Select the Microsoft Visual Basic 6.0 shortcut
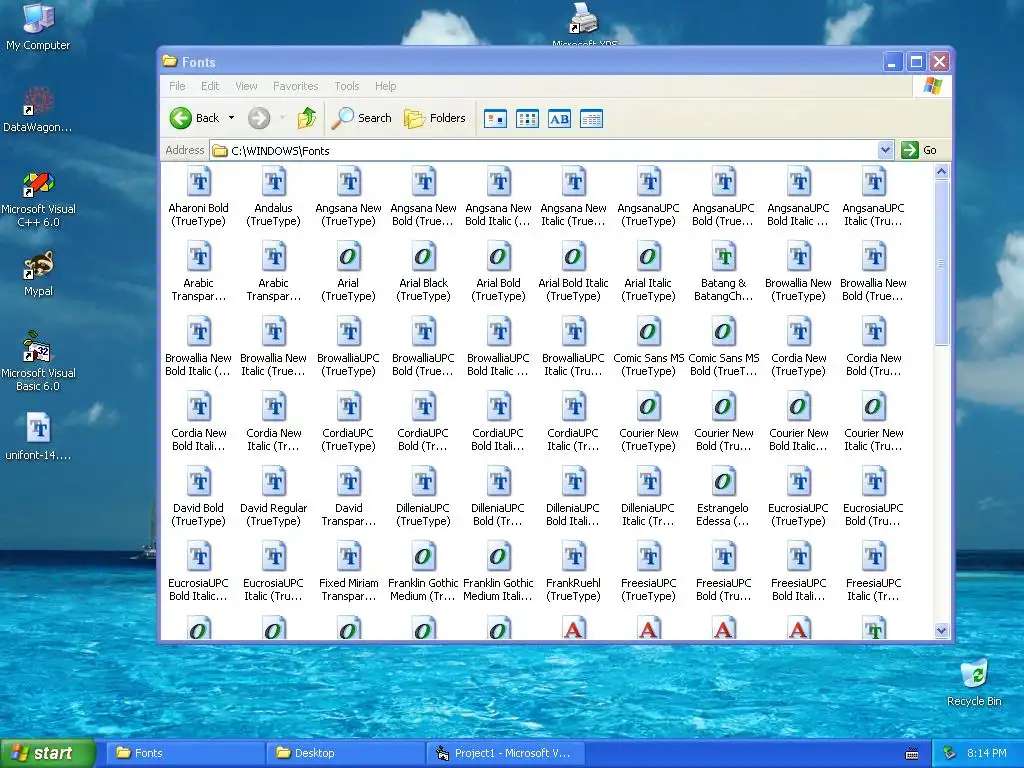This screenshot has height=768, width=1024. click(x=38, y=361)
